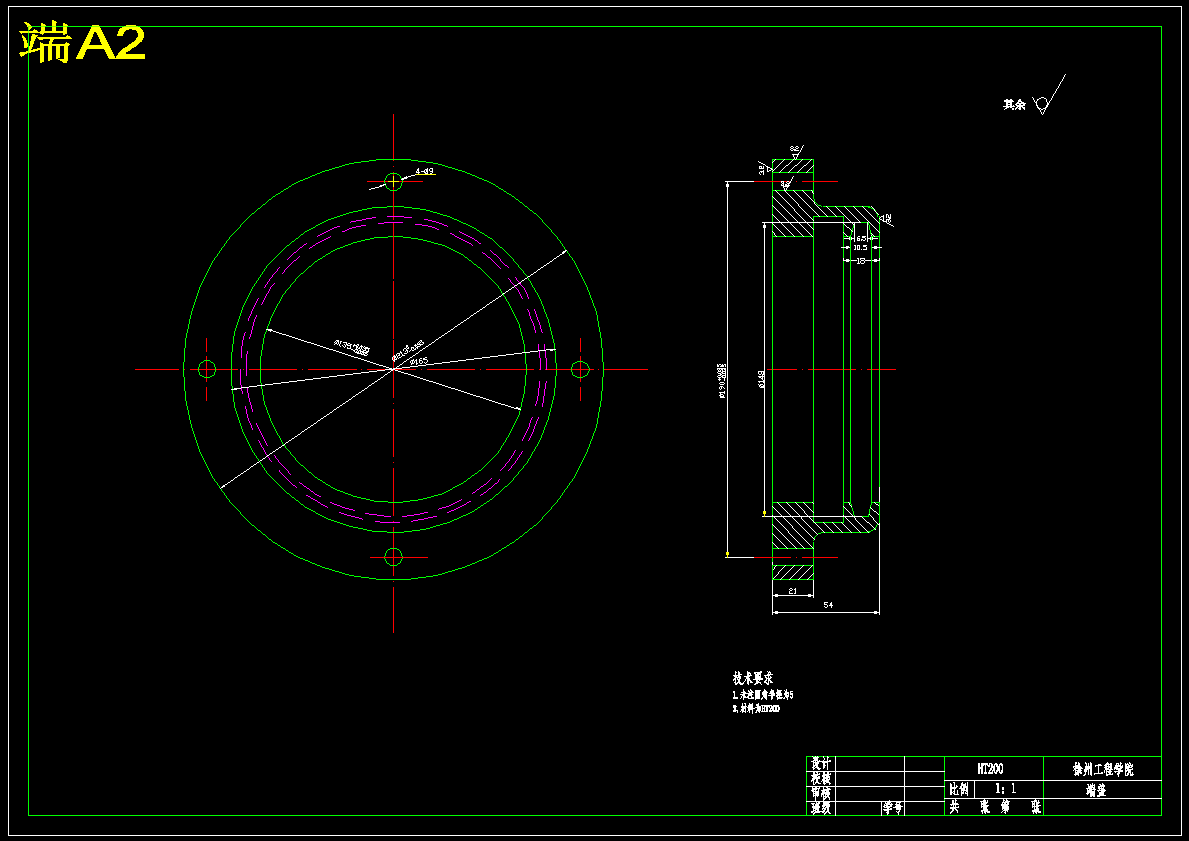This screenshot has height=841, width=1189.
Task: Click the roughness symbol at right chamfer of section
Action: [884, 218]
